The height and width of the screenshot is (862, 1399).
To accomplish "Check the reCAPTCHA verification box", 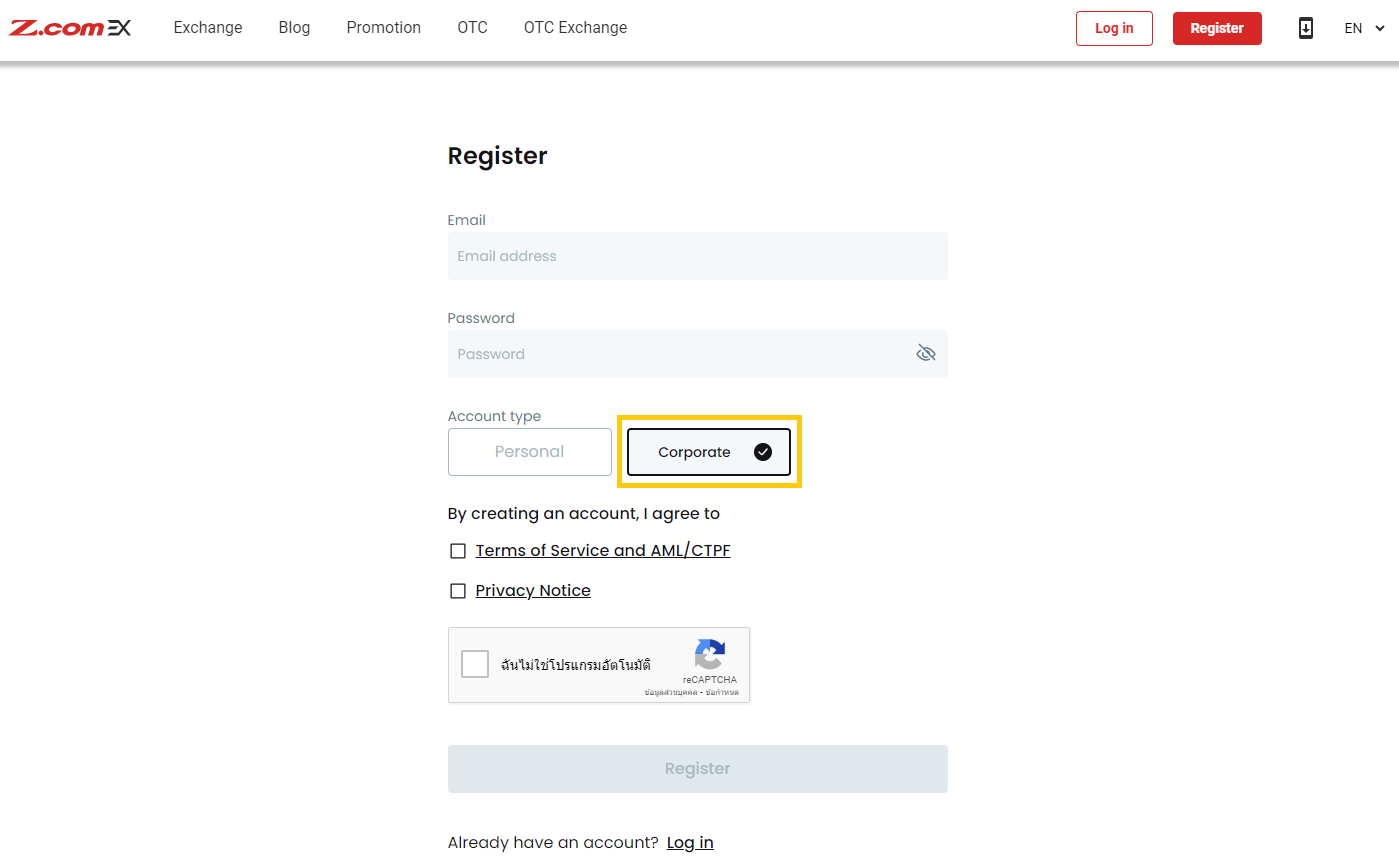I will pos(475,663).
